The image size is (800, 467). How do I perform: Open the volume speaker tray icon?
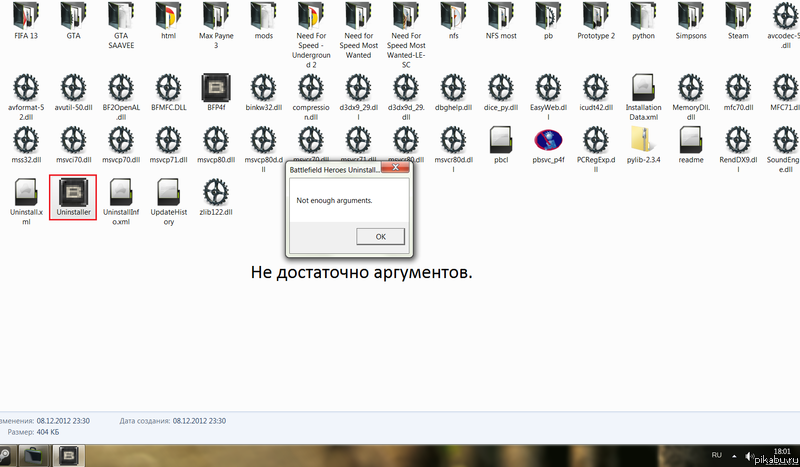(749, 456)
